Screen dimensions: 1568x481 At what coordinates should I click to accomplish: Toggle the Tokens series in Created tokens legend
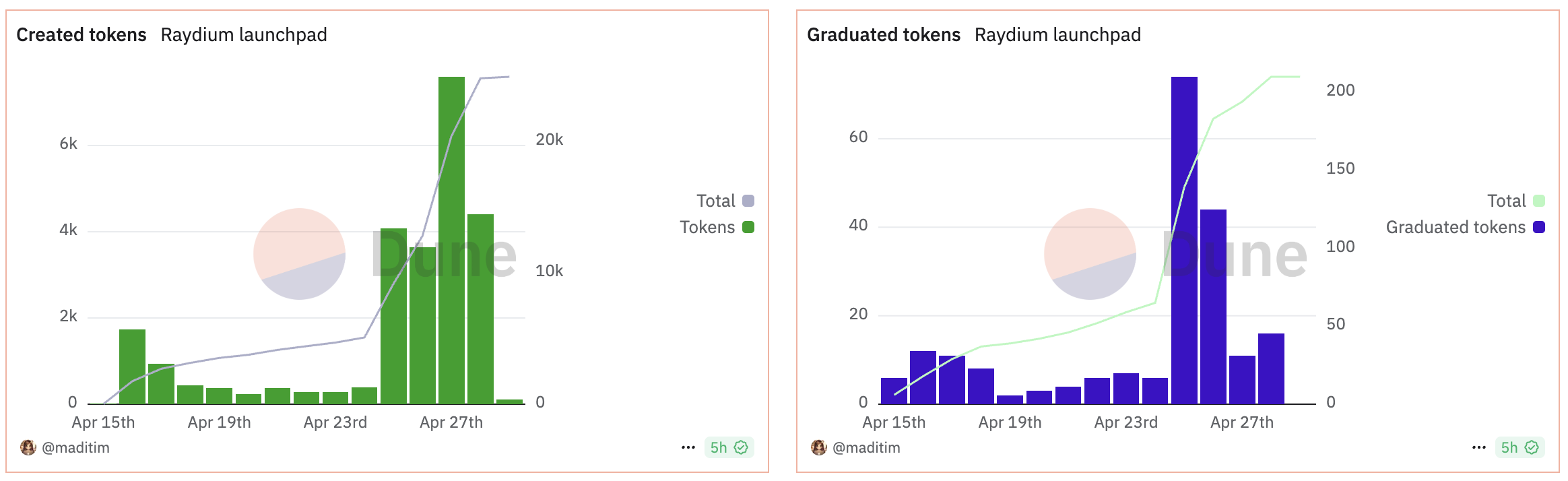(709, 227)
